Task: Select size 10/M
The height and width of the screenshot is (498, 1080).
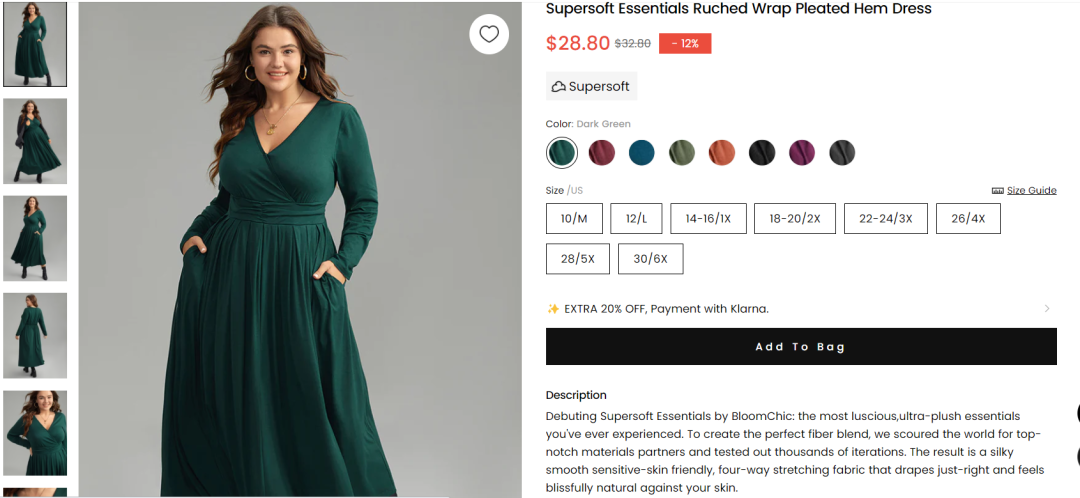Action: (574, 219)
